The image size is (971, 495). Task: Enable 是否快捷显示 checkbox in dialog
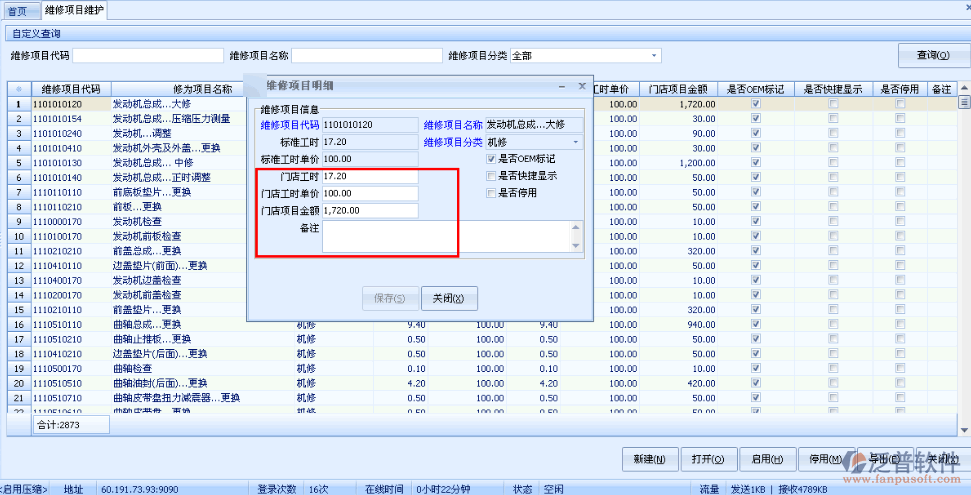click(490, 175)
